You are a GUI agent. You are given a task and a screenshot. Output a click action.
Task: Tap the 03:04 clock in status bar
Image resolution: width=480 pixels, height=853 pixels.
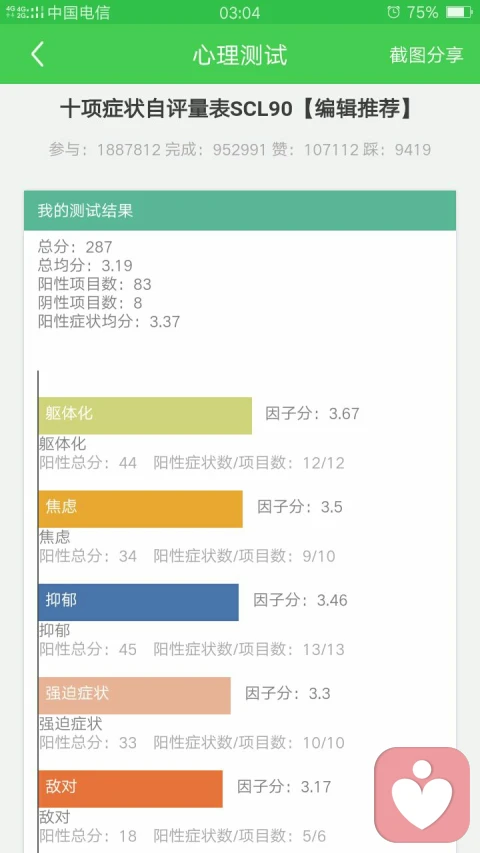click(239, 12)
